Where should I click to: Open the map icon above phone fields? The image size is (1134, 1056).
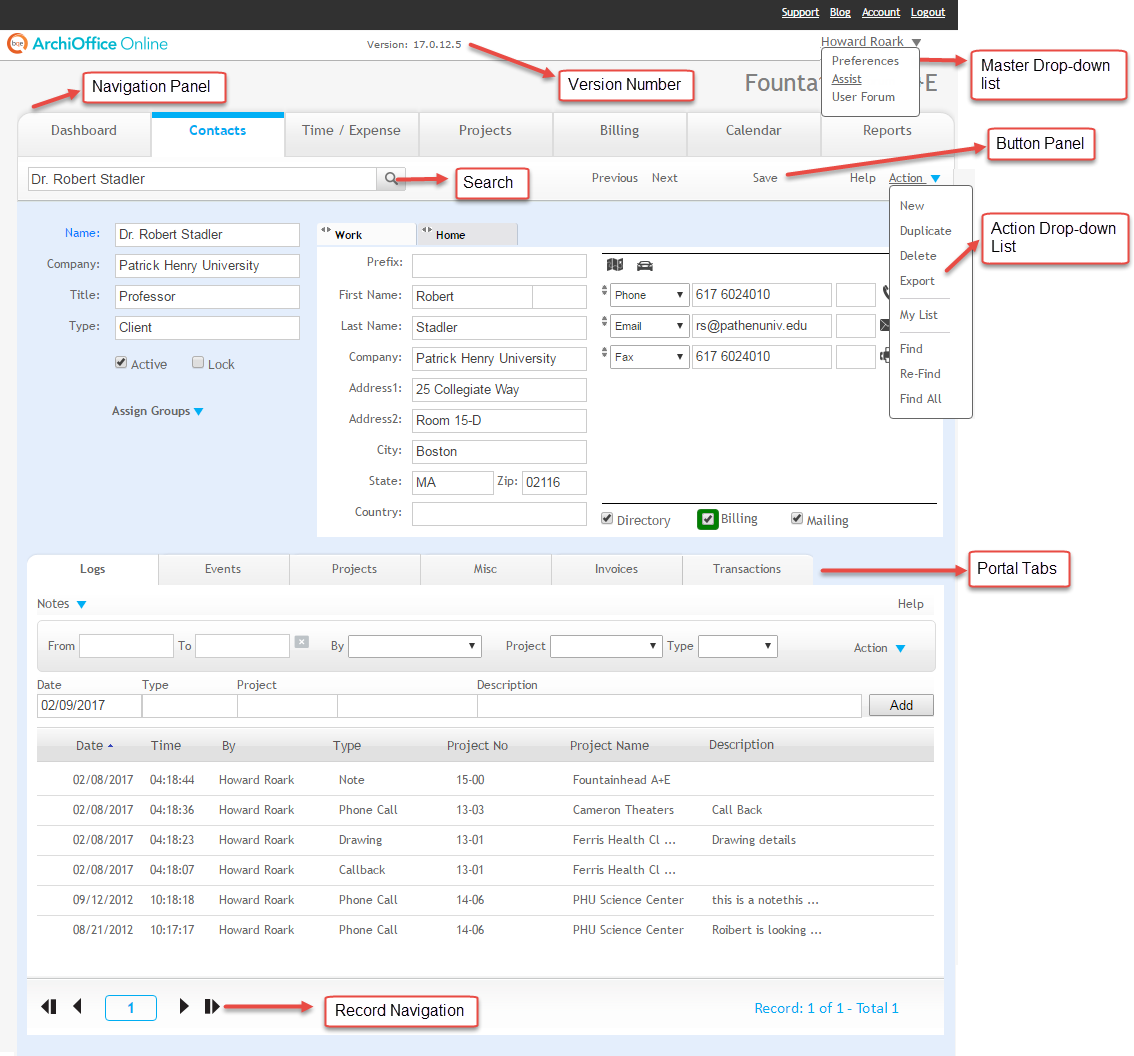(615, 265)
